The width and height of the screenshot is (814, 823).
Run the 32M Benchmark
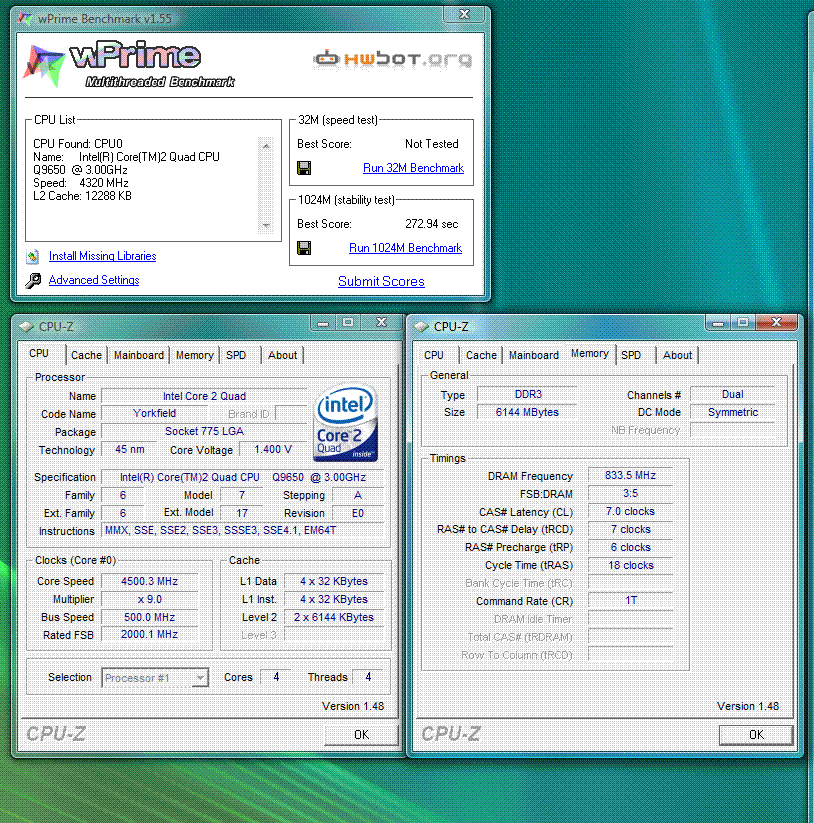413,168
